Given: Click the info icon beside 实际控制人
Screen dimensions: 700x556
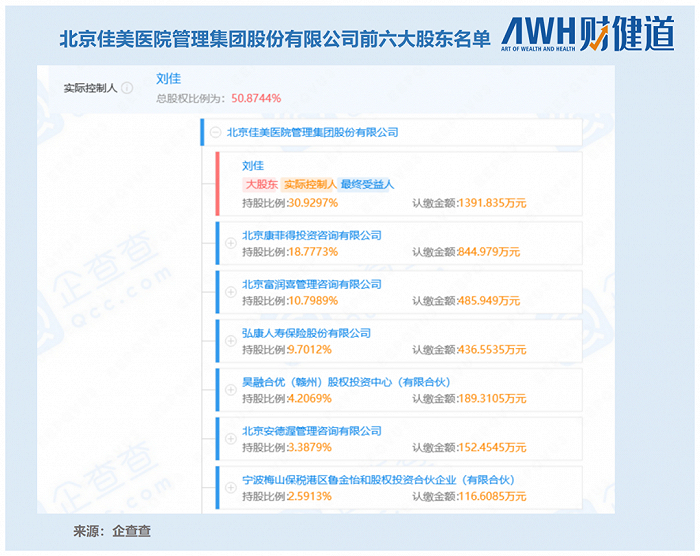Looking at the screenshot, I should tap(127, 88).
